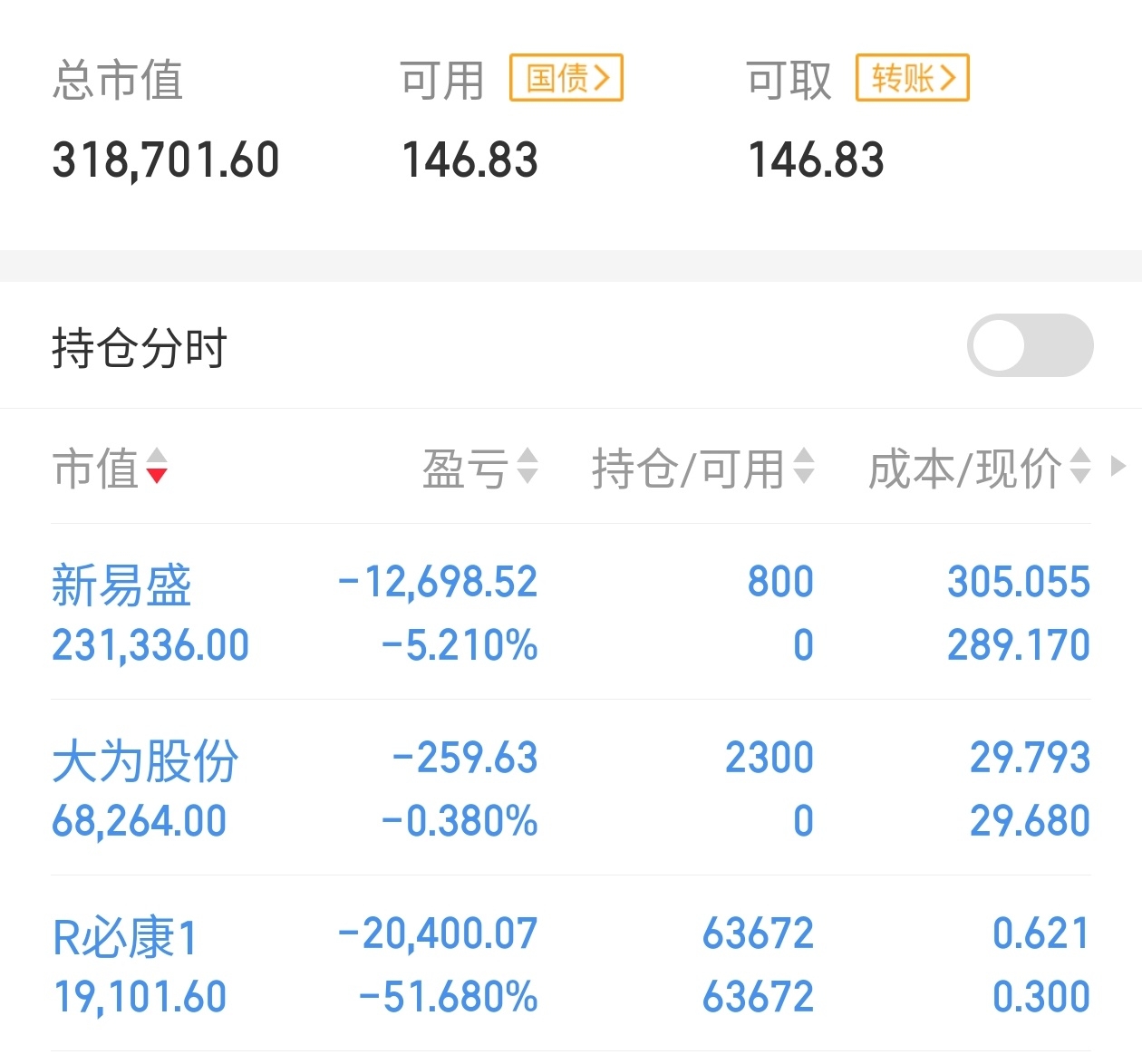The height and width of the screenshot is (1064, 1142).
Task: Tap the 转账 transfer button
Action: coord(912,78)
